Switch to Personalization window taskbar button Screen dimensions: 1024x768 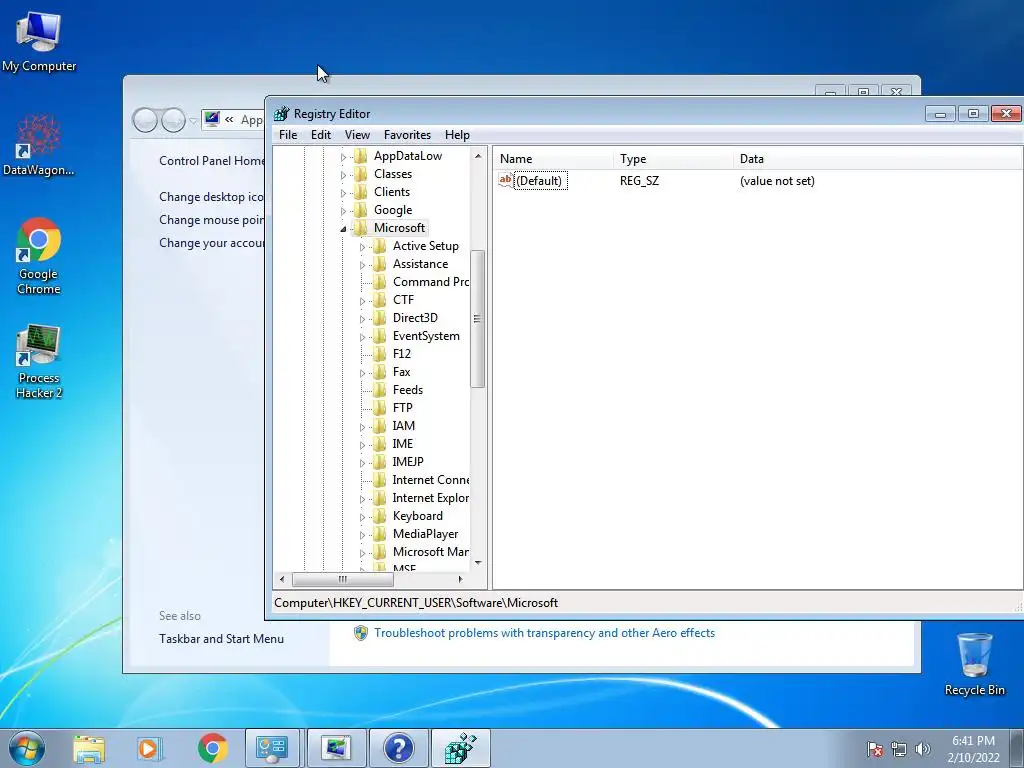[x=336, y=748]
